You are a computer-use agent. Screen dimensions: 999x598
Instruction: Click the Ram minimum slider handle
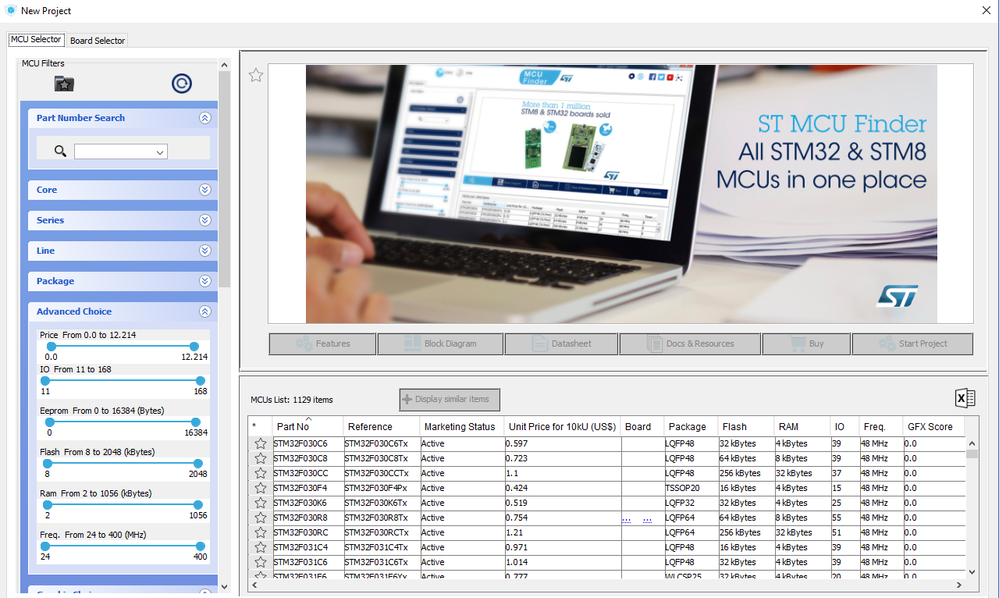pyautogui.click(x=47, y=505)
